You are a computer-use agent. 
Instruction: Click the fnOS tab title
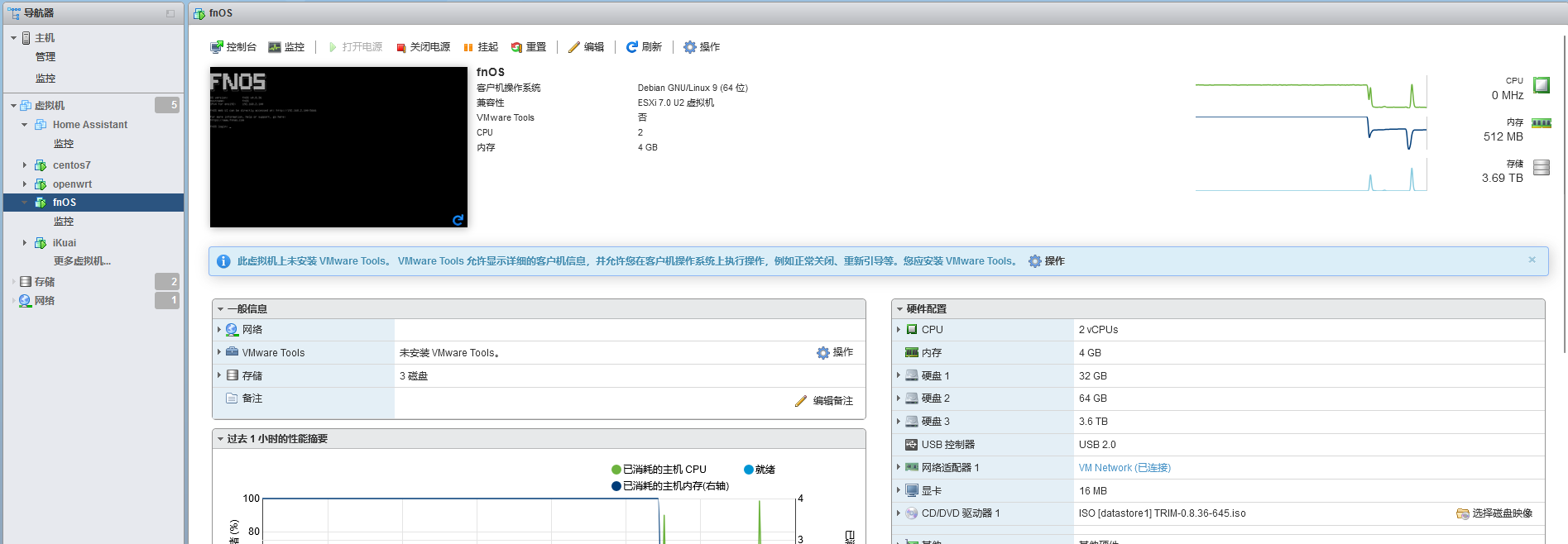coord(220,13)
